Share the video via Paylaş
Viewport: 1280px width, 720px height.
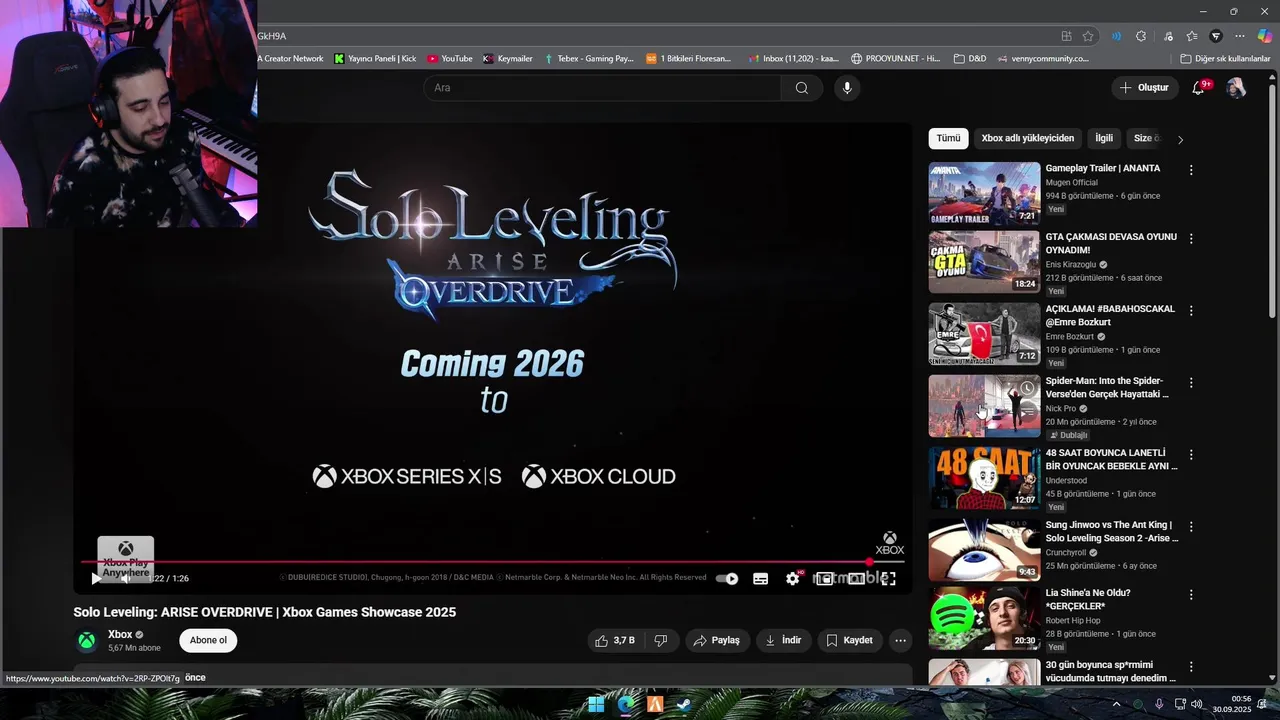[x=717, y=640]
